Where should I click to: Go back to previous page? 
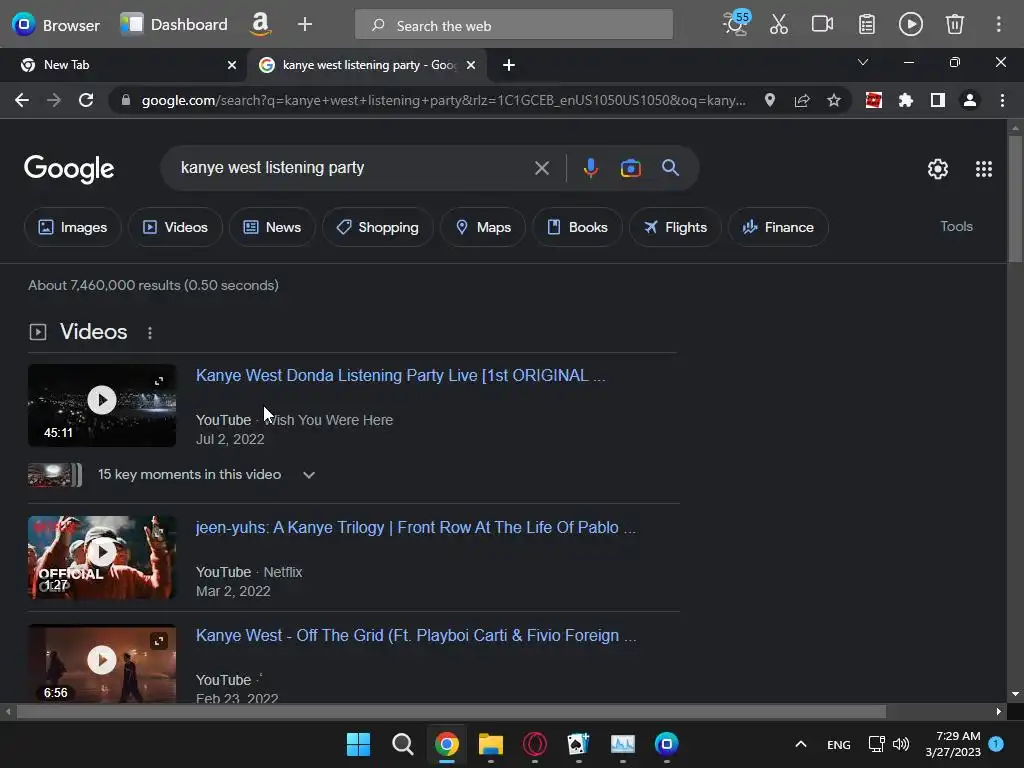pyautogui.click(x=22, y=100)
